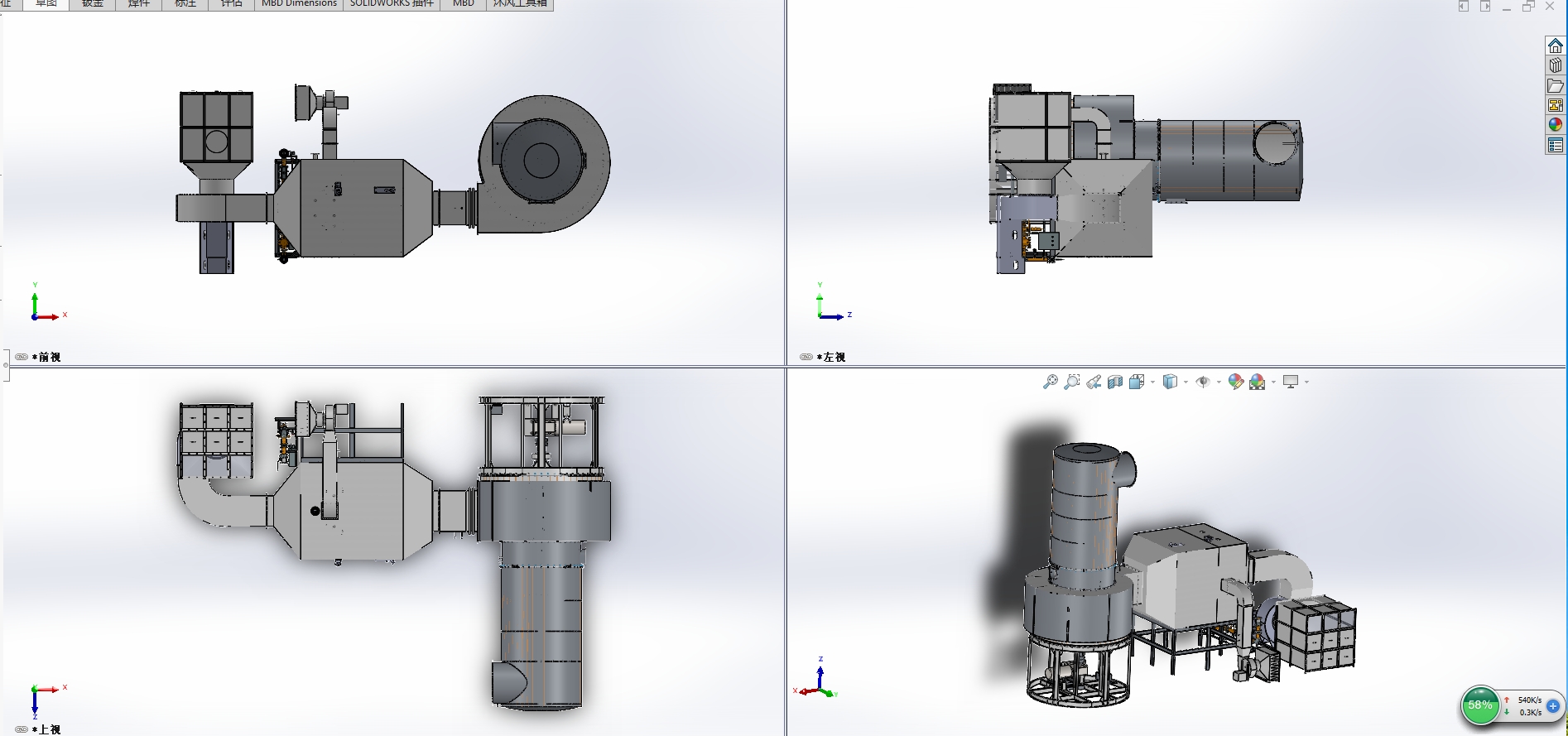Toggle the Section View tool
The width and height of the screenshot is (1568, 736).
click(x=1115, y=382)
